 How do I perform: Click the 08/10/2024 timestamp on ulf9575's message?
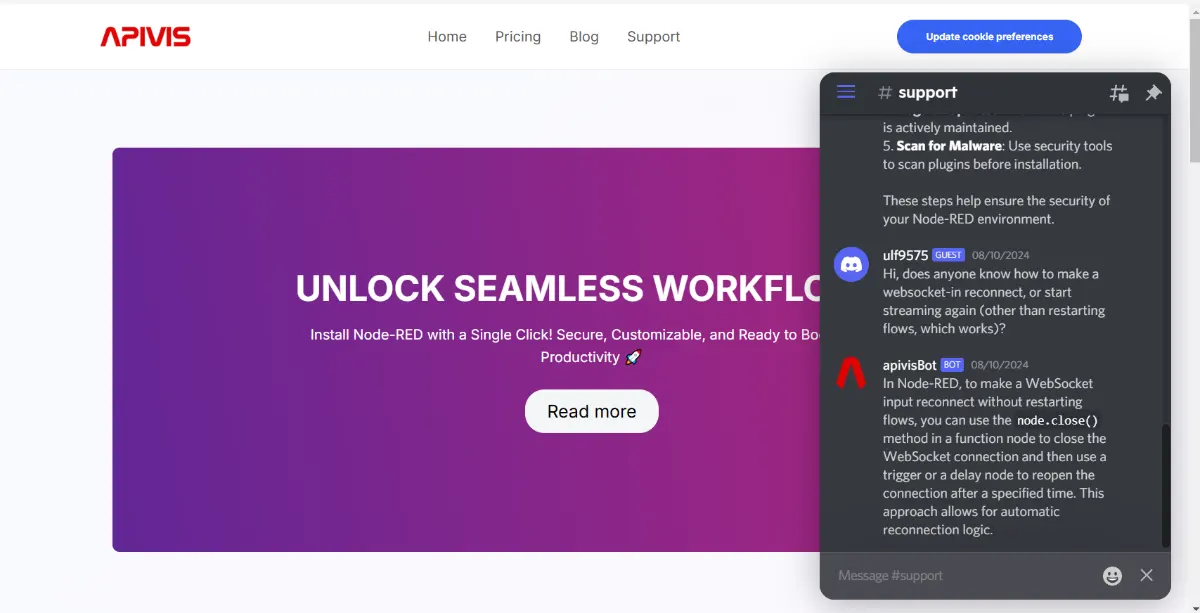click(1001, 255)
